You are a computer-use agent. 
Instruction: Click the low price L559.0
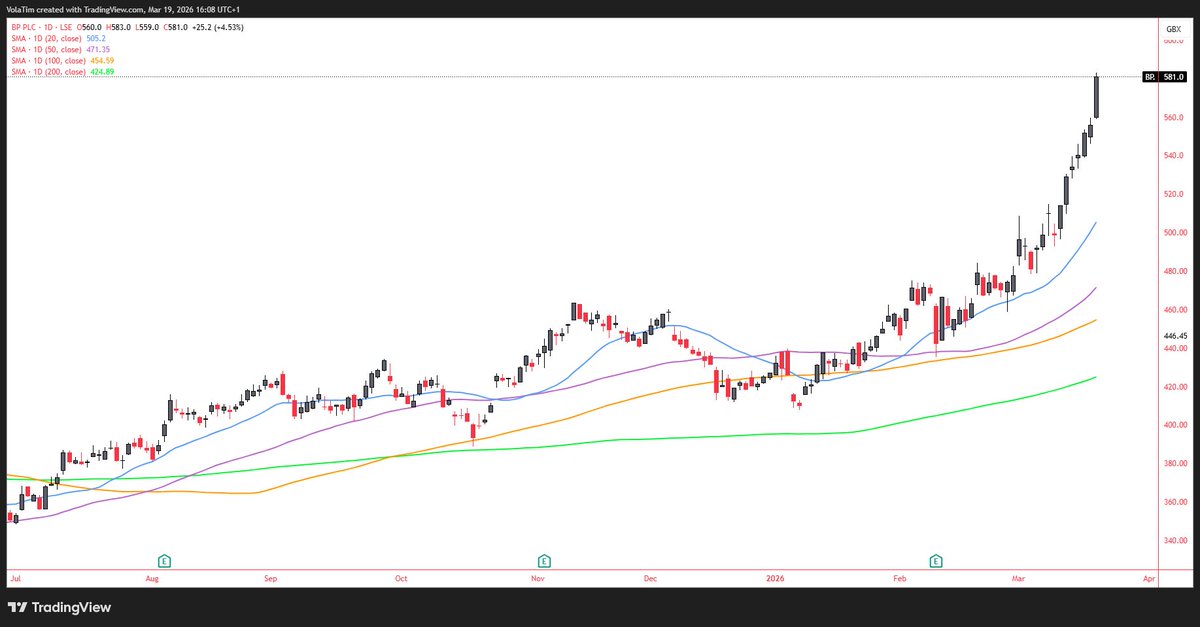pyautogui.click(x=146, y=29)
